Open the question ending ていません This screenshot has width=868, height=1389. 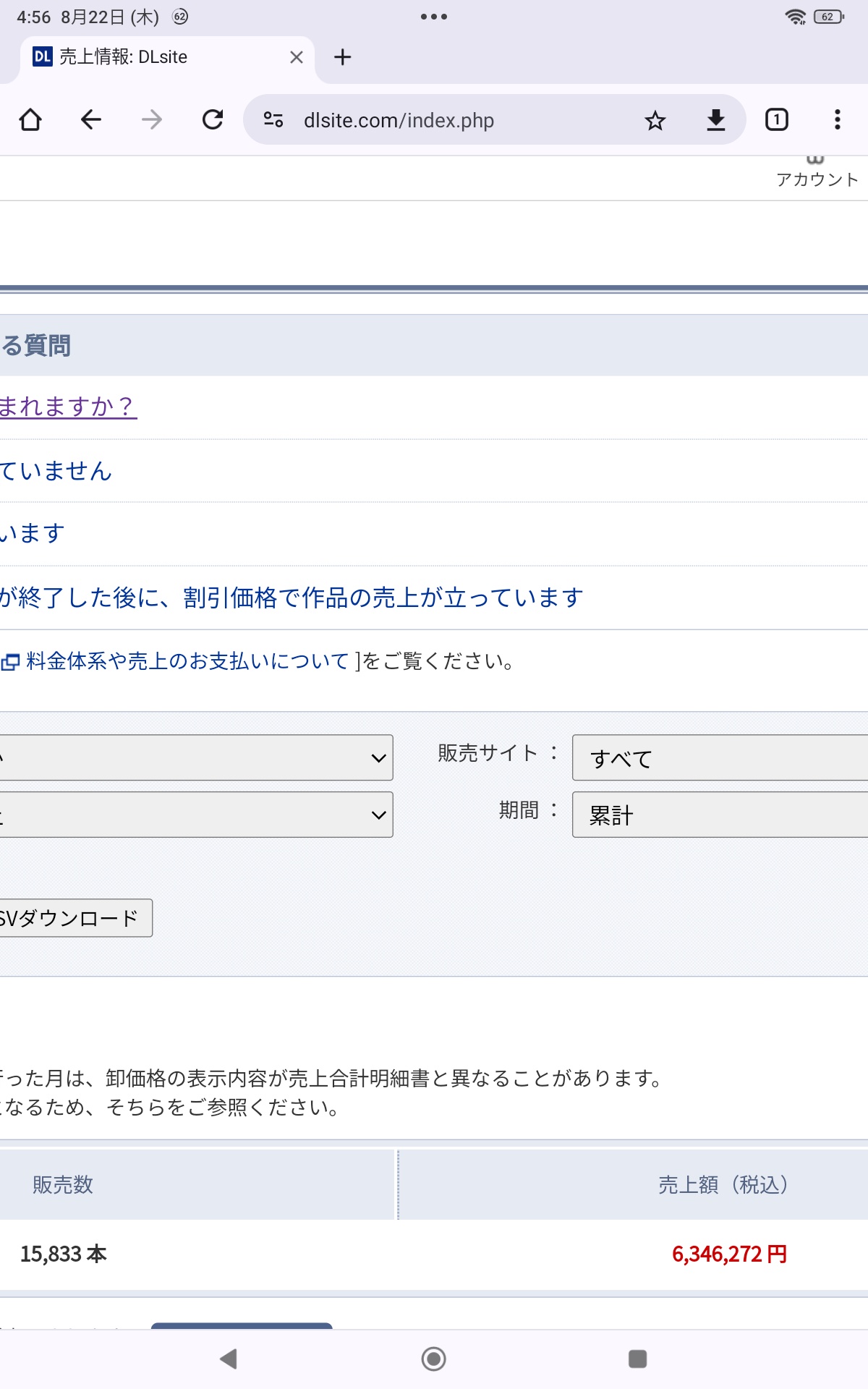coord(56,471)
